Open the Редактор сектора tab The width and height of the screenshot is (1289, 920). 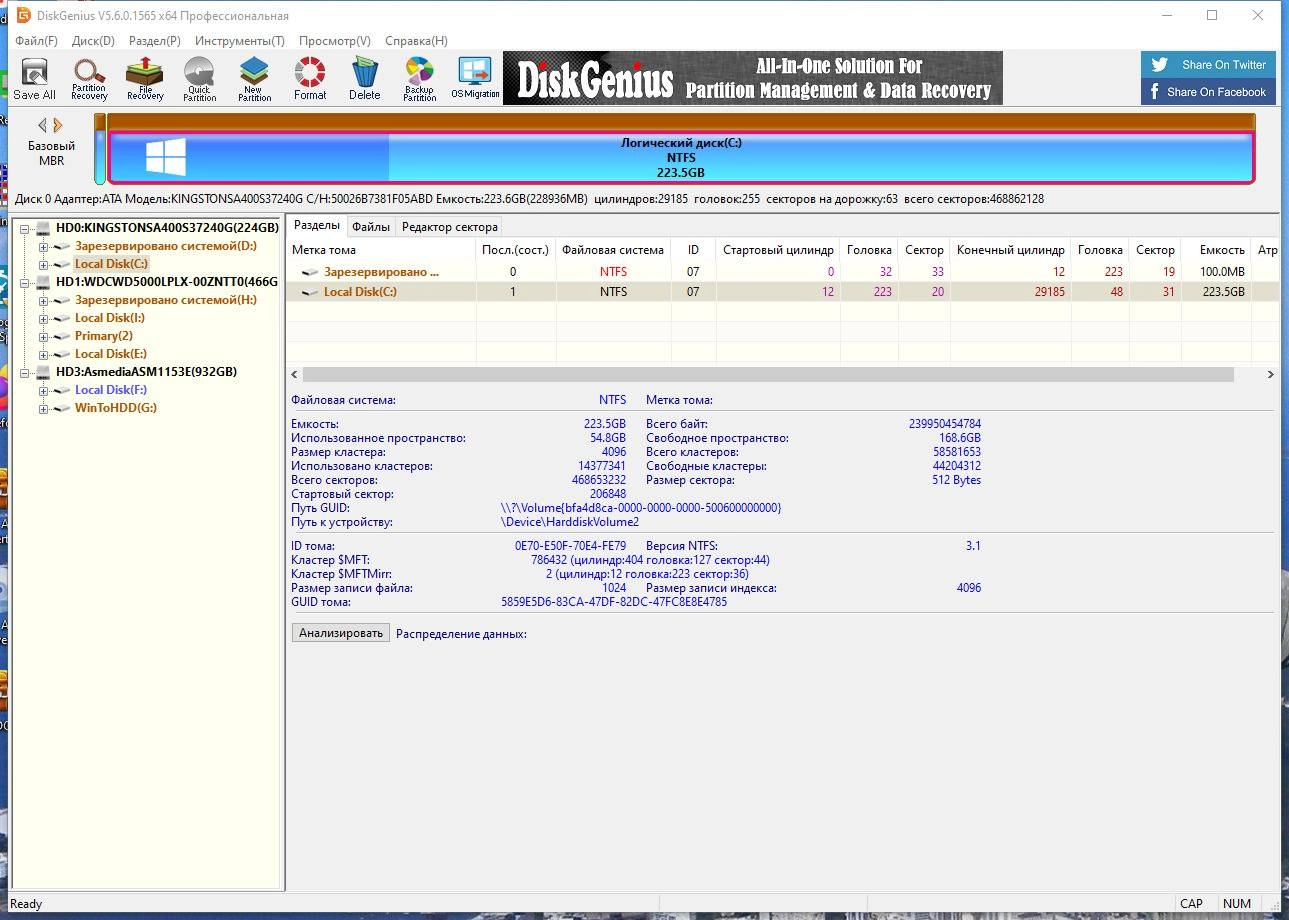[x=448, y=226]
